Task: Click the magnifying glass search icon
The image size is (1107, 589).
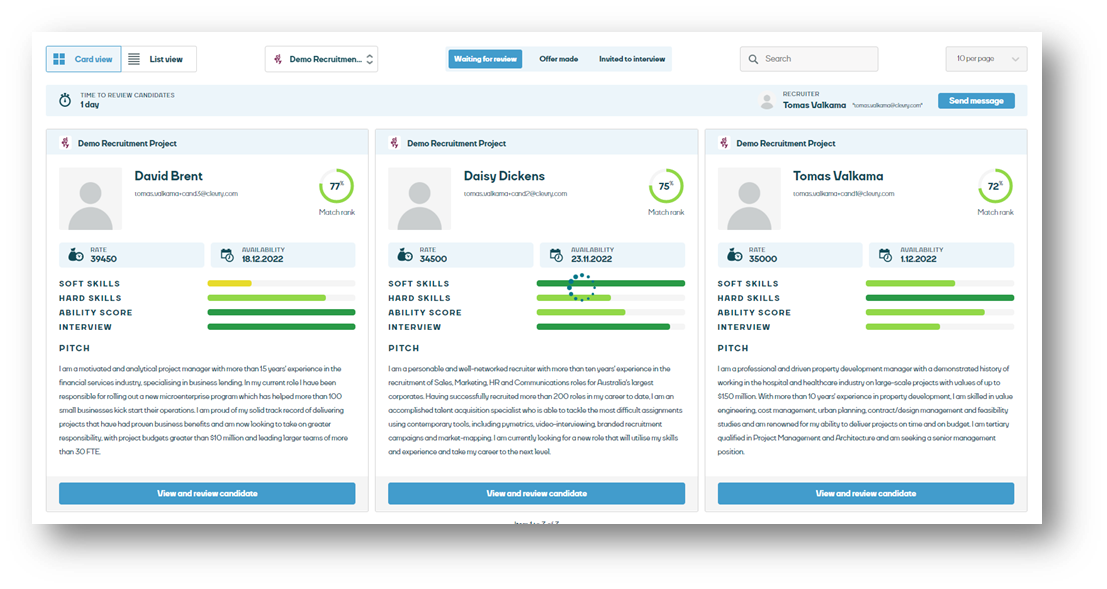Action: tap(753, 59)
